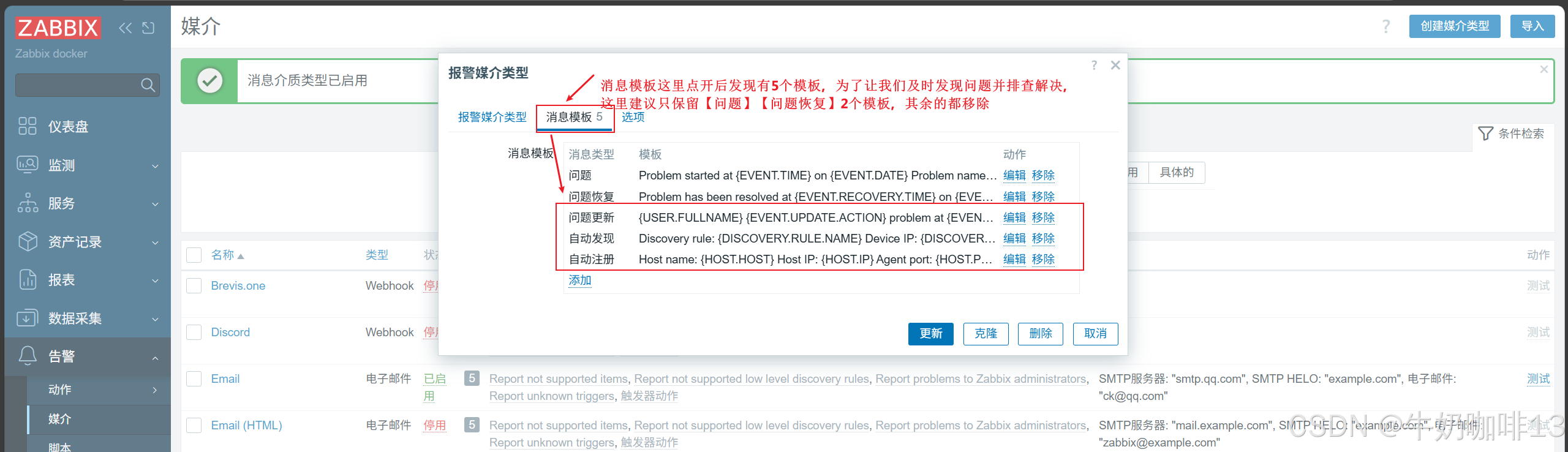Click the 服务 services icon
Screen dimensions: 1568x452
(28, 203)
